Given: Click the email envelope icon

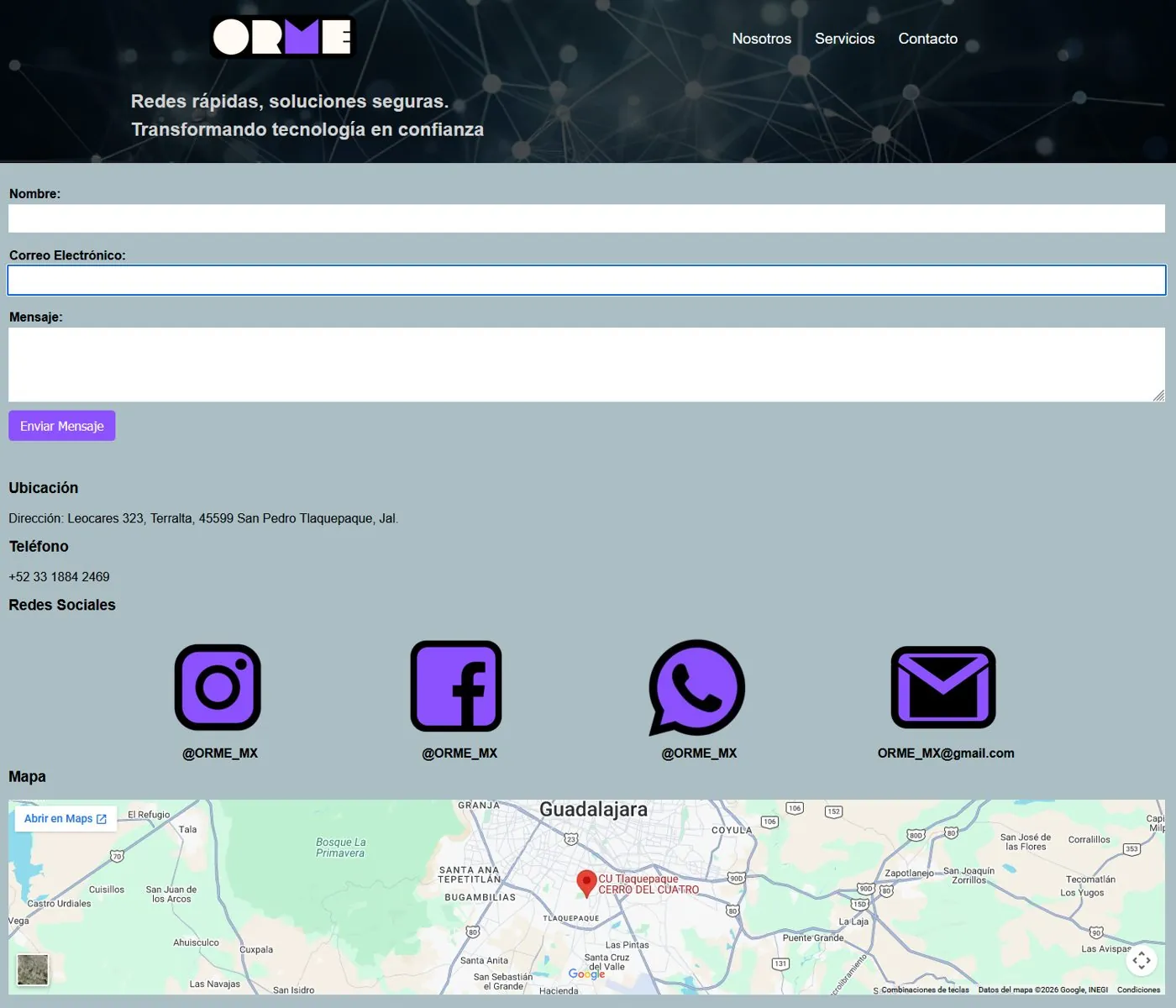Looking at the screenshot, I should [943, 687].
